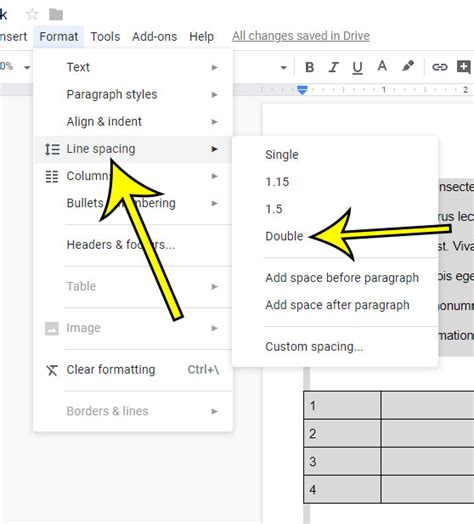The height and width of the screenshot is (524, 474).
Task: Click the Insert link icon
Action: tap(440, 67)
